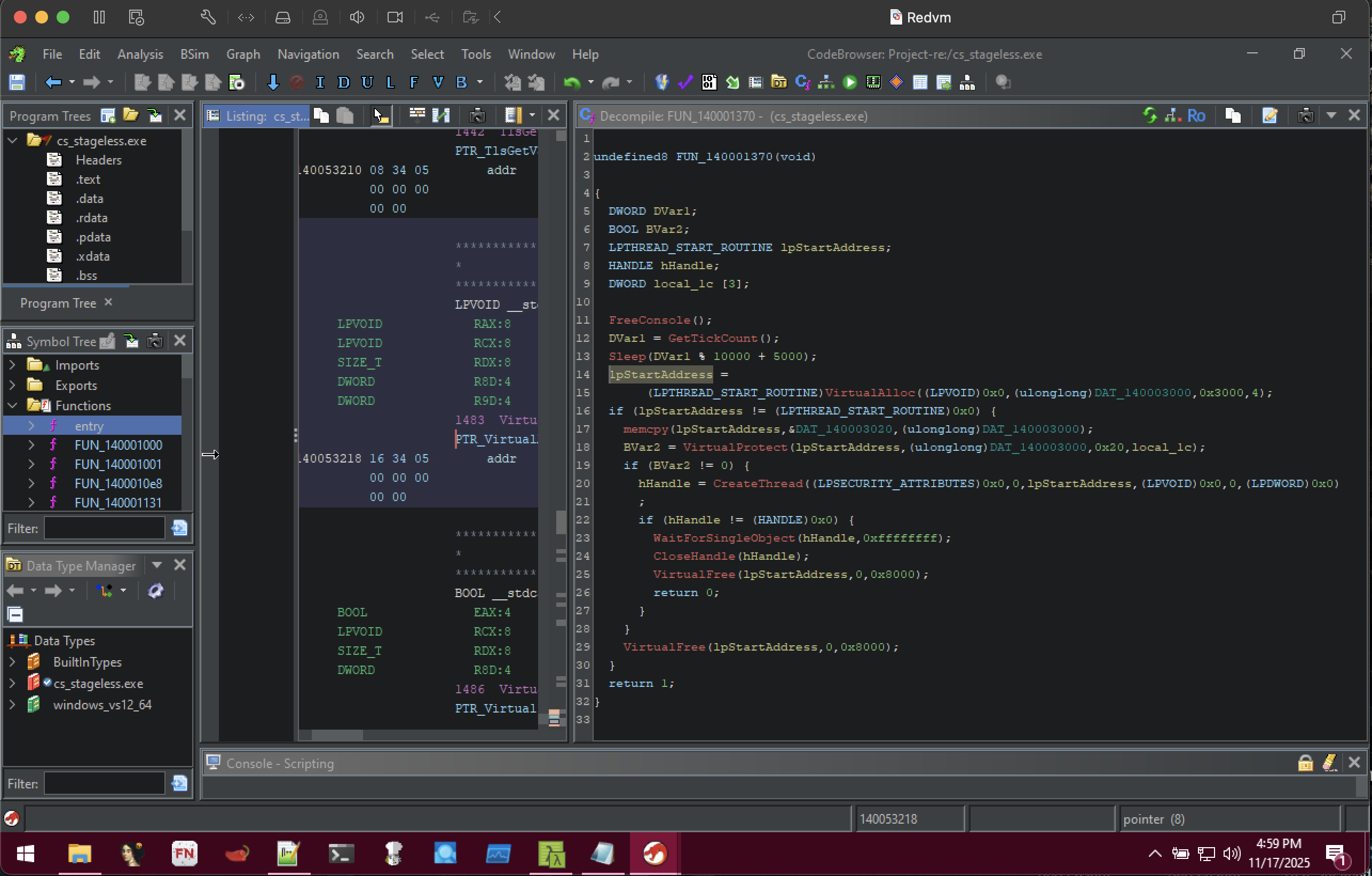Click CreateThread call in decompiled code
The image size is (1372, 876).
point(758,483)
